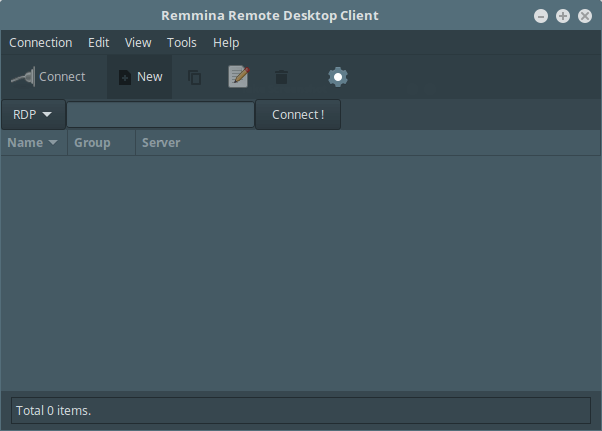Open the Tools menu
This screenshot has width=602, height=431.
click(x=182, y=43)
